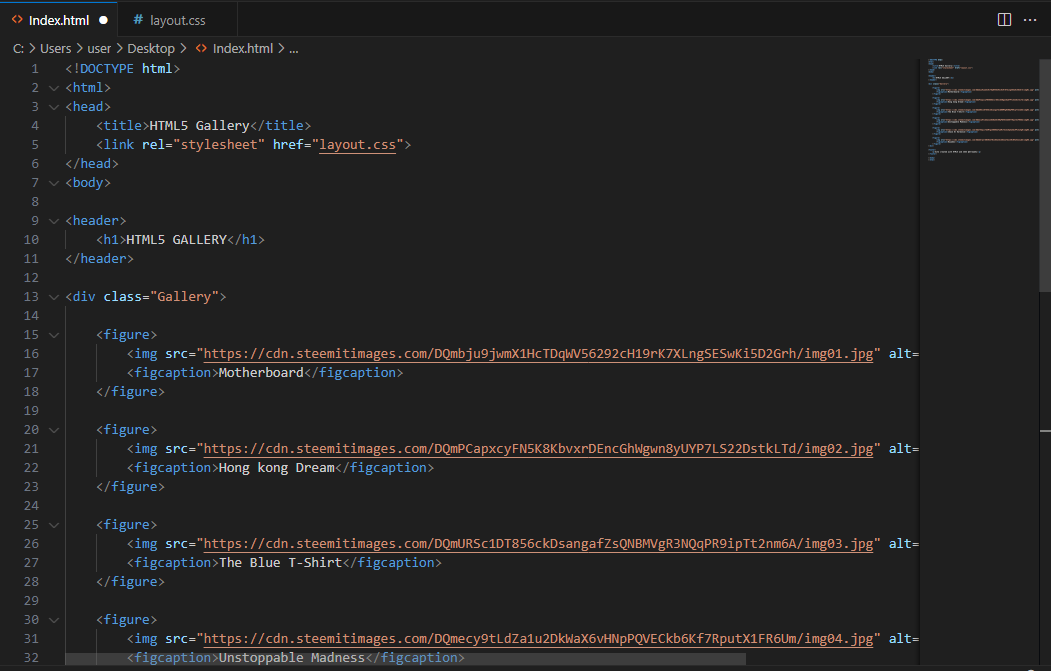
Task: Click the HTML file icon in the Index.html tab
Action: (x=17, y=20)
